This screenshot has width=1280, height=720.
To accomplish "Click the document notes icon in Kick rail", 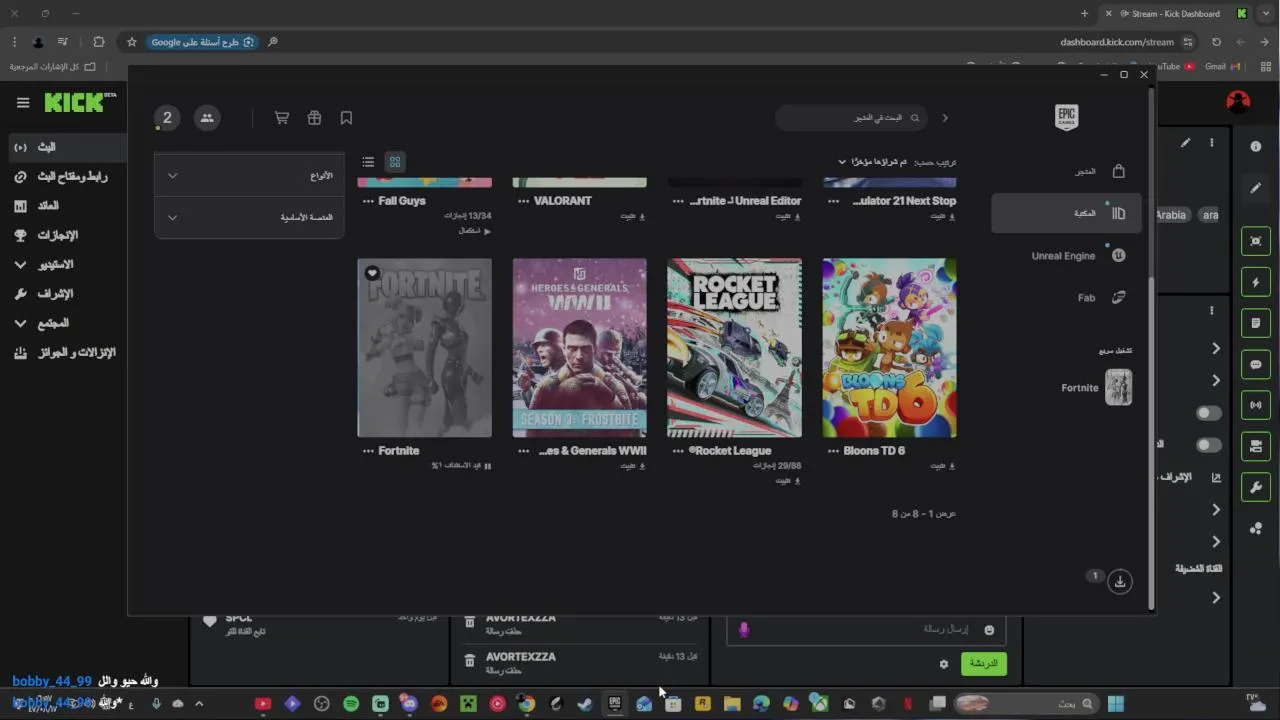I will coord(1256,324).
